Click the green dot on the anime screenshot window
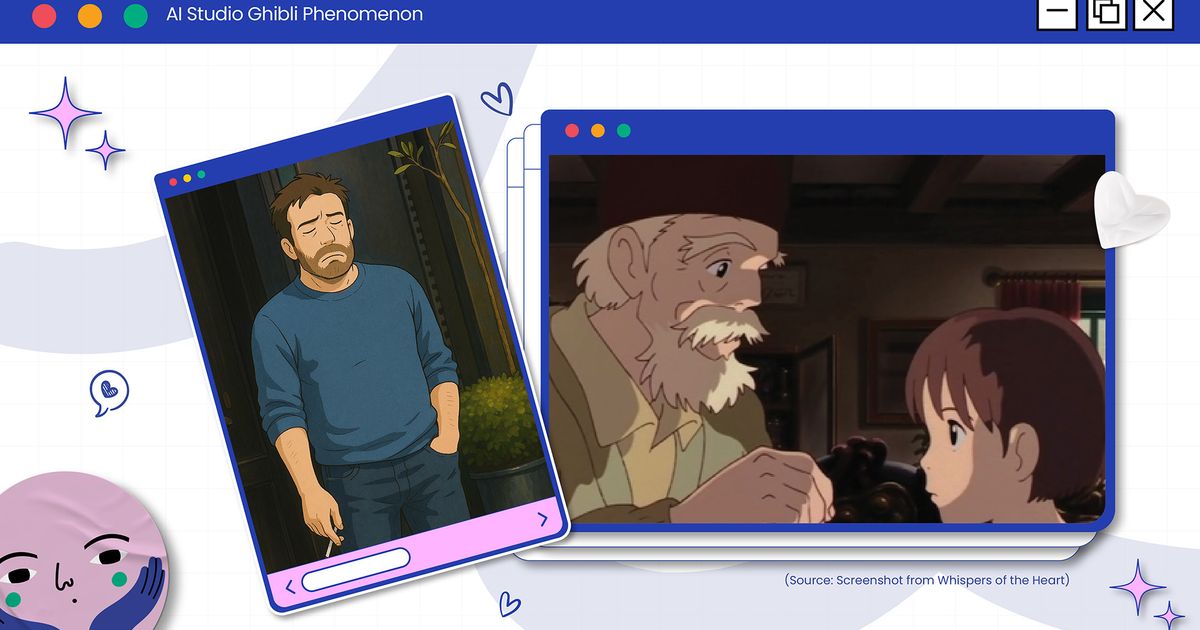Image resolution: width=1200 pixels, height=630 pixels. tap(624, 131)
